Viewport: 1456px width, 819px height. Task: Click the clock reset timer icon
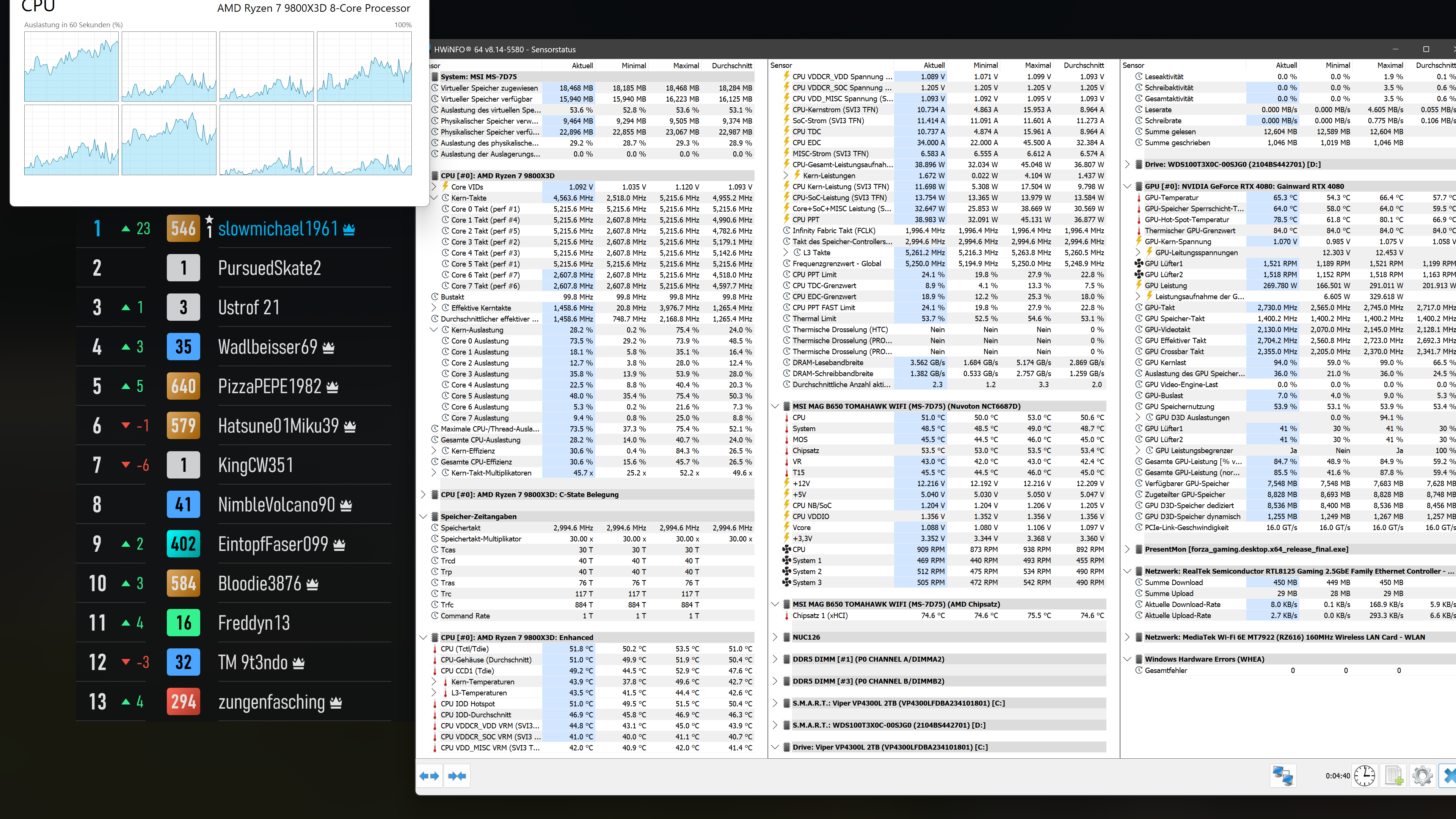(x=1365, y=776)
